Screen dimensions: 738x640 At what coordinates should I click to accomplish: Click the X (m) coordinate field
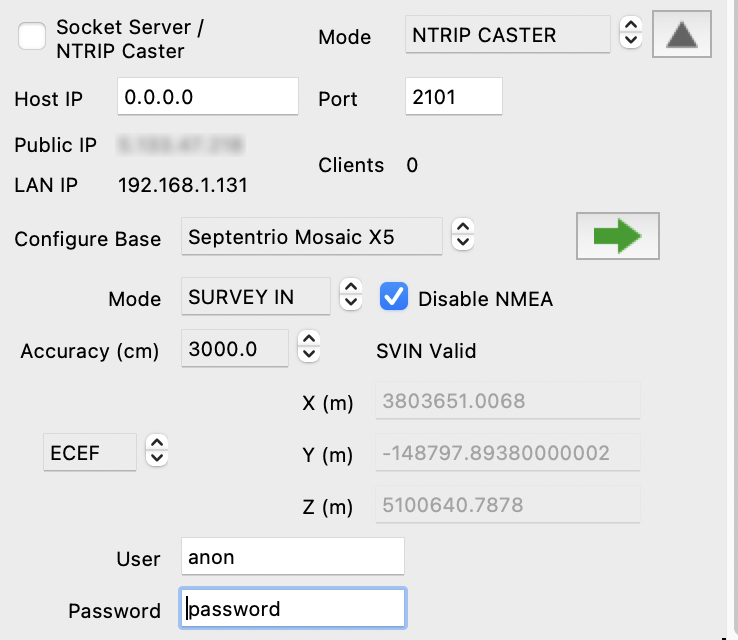click(507, 402)
